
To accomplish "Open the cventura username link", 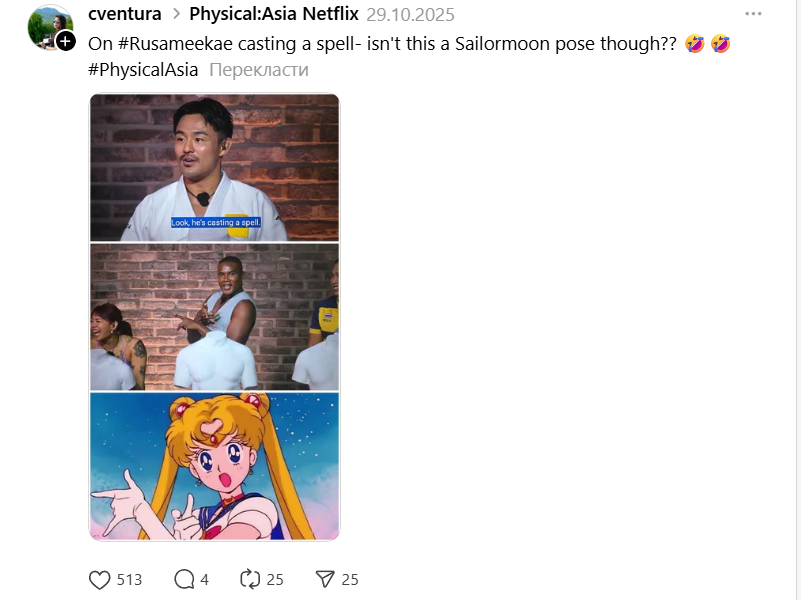I will 125,14.
